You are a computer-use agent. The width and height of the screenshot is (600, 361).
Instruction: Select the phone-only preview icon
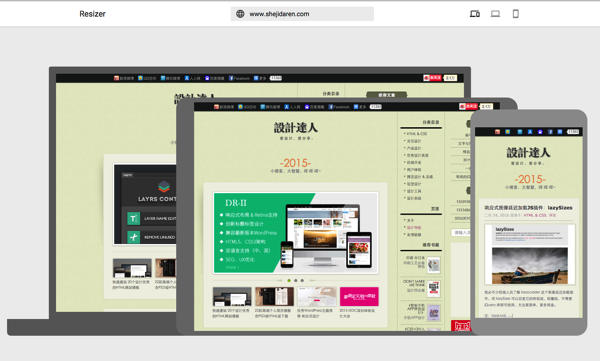516,14
